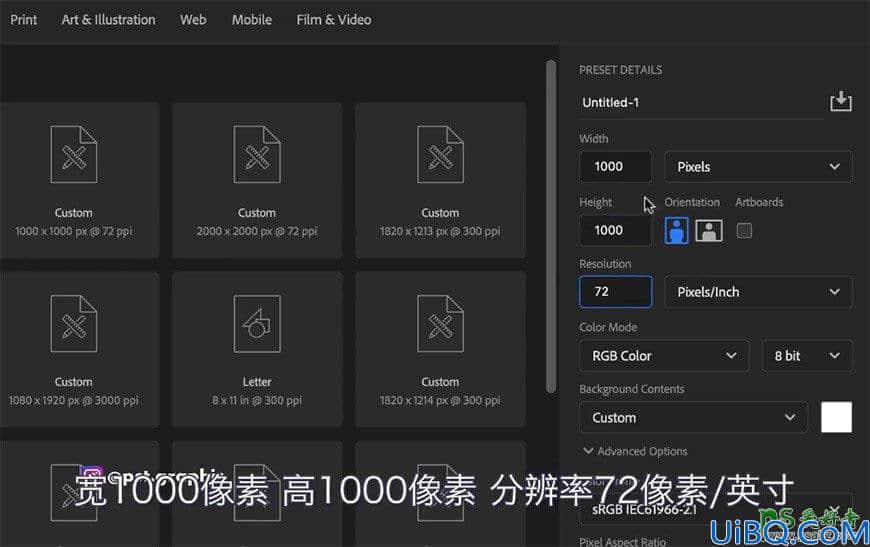Switch to the Art & Illustration tab
Viewport: 870px width, 547px height.
click(x=108, y=19)
